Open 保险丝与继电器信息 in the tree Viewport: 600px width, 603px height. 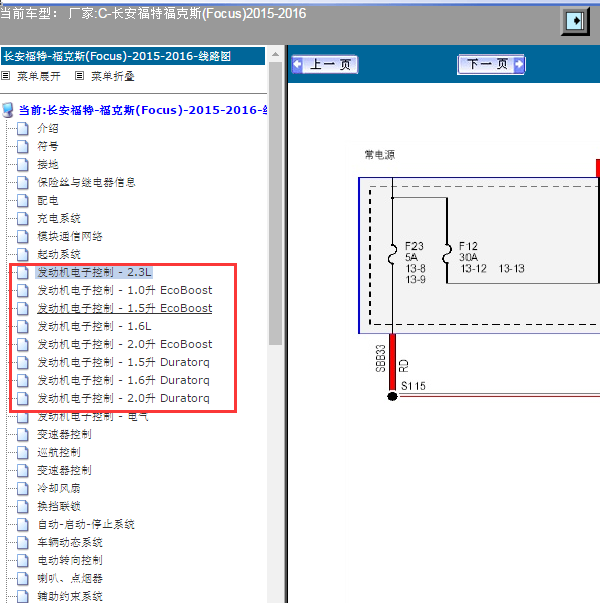[x=86, y=182]
